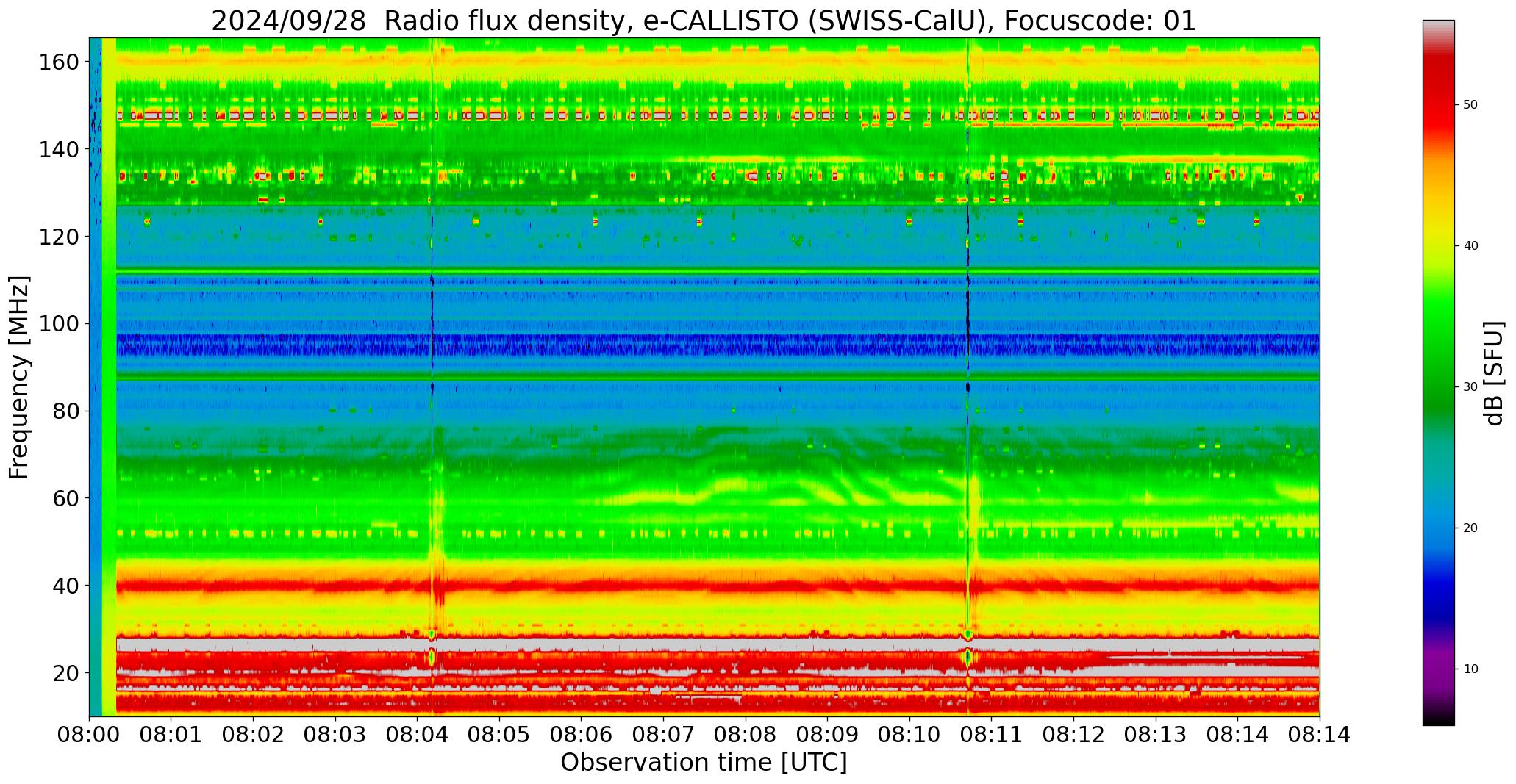Click the 08:07 time tick label
The image size is (1516, 784).
664,736
